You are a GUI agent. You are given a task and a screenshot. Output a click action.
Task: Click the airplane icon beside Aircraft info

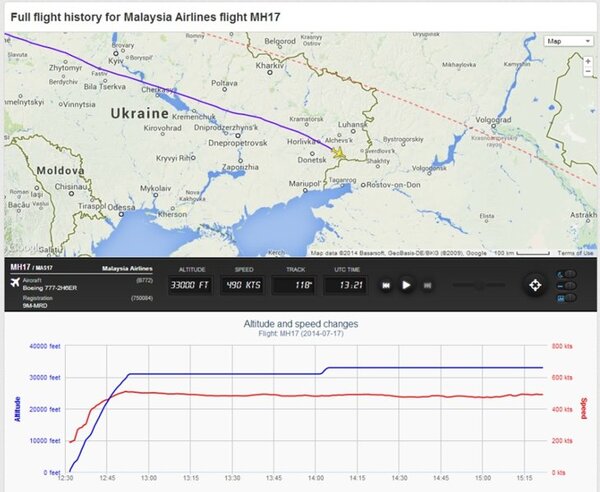coord(15,283)
